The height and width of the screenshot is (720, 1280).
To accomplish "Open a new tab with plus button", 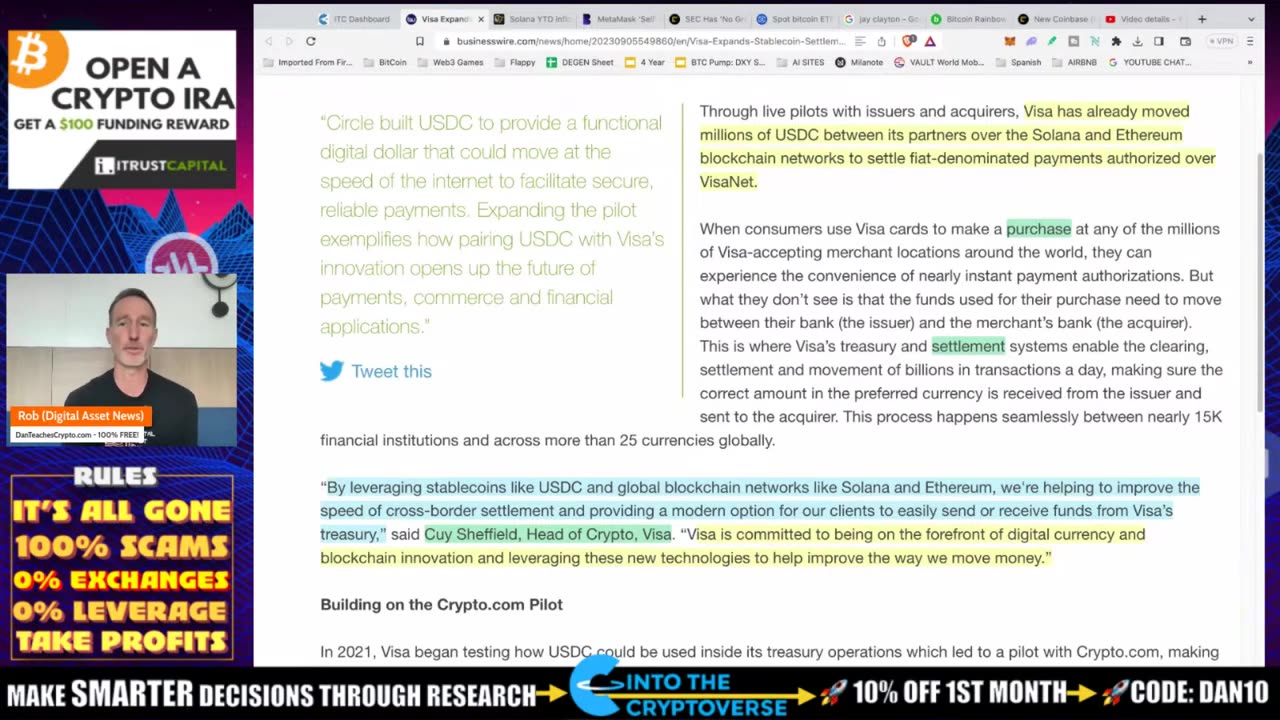I will point(1202,19).
